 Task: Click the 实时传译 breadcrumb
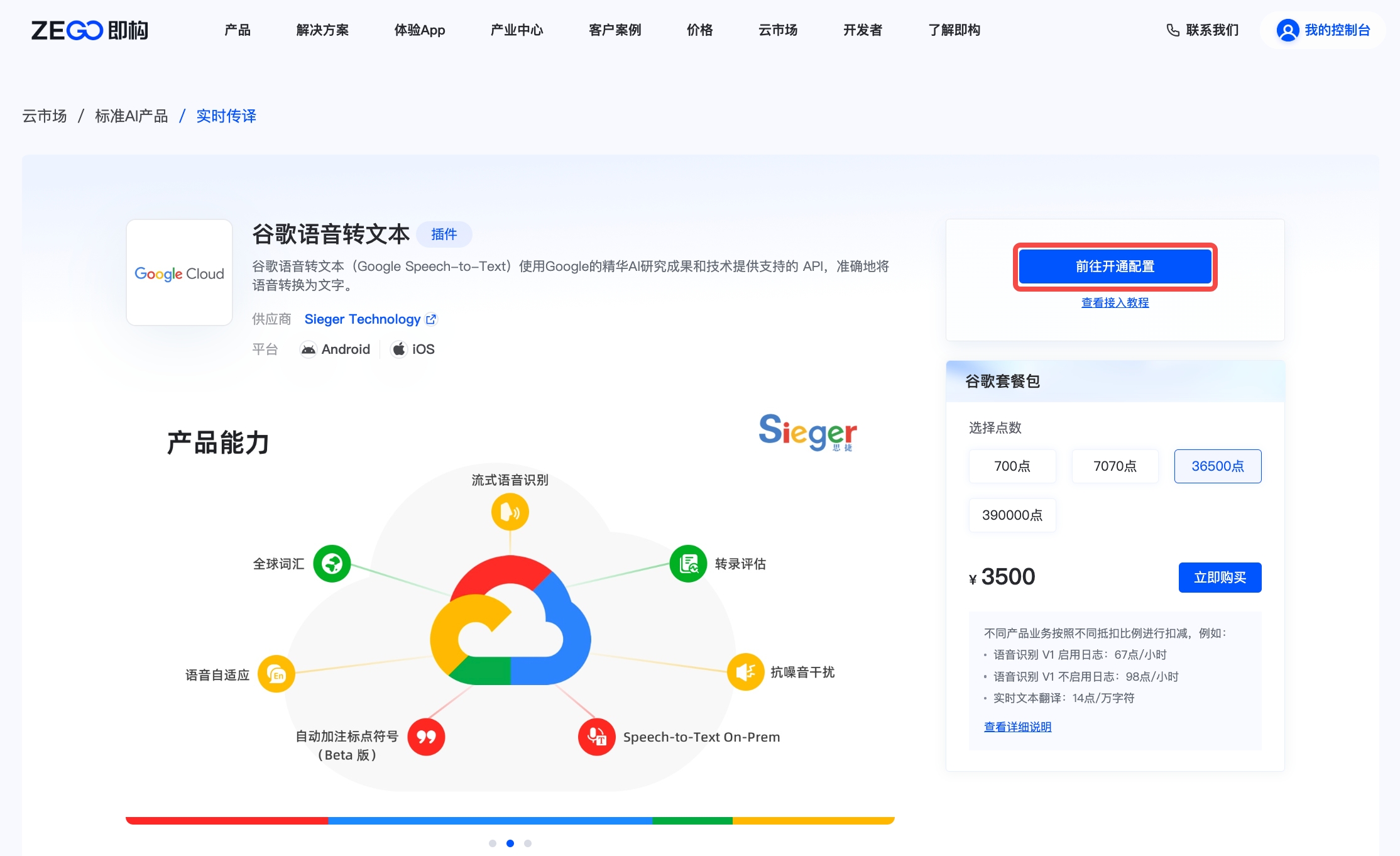[x=226, y=116]
